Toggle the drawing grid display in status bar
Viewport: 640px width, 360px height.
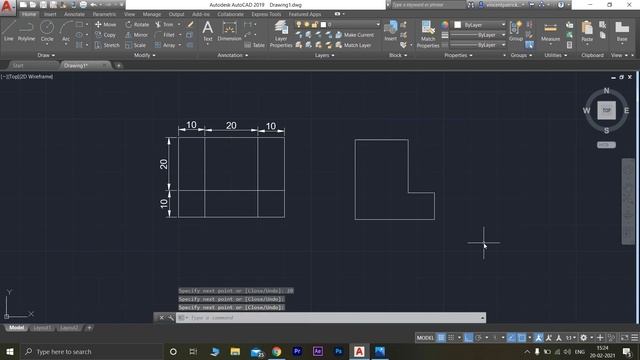(441, 338)
